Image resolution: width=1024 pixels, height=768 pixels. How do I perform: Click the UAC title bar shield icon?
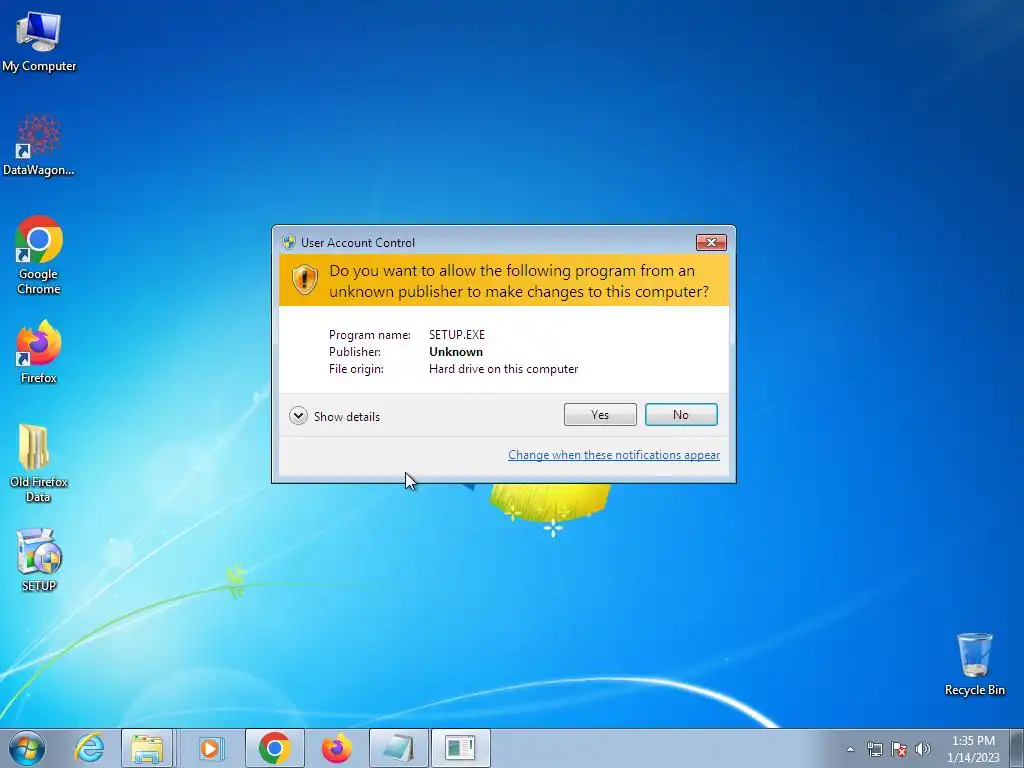point(289,243)
